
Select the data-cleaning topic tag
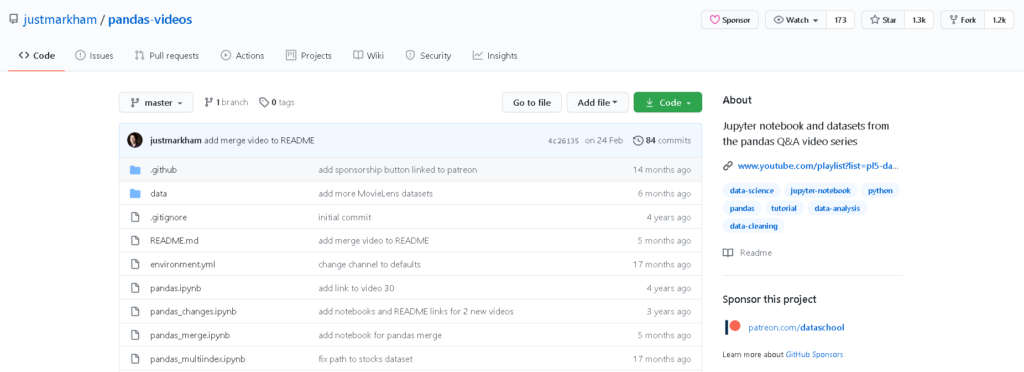coord(754,226)
